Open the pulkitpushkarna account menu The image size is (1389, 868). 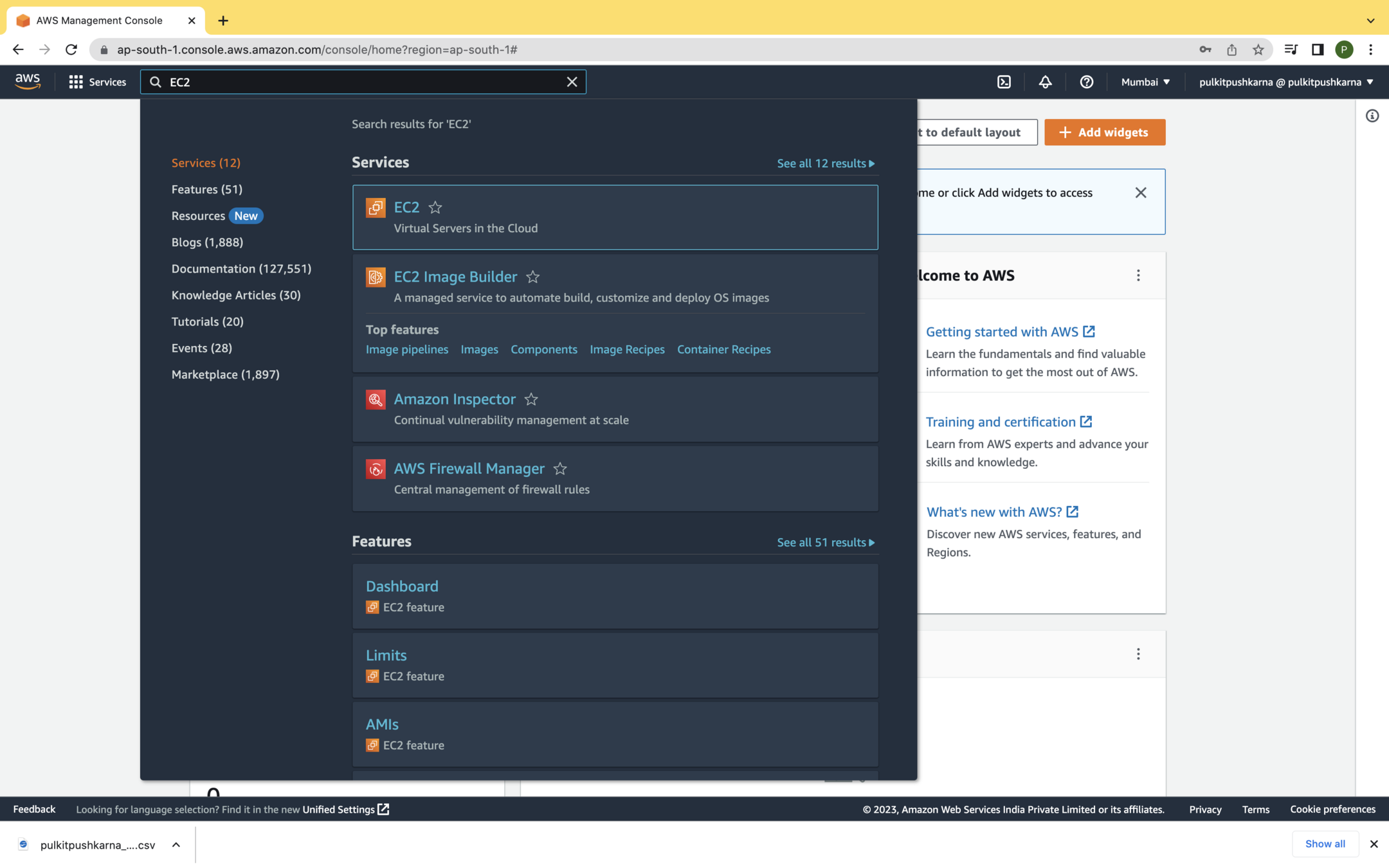pos(1285,82)
